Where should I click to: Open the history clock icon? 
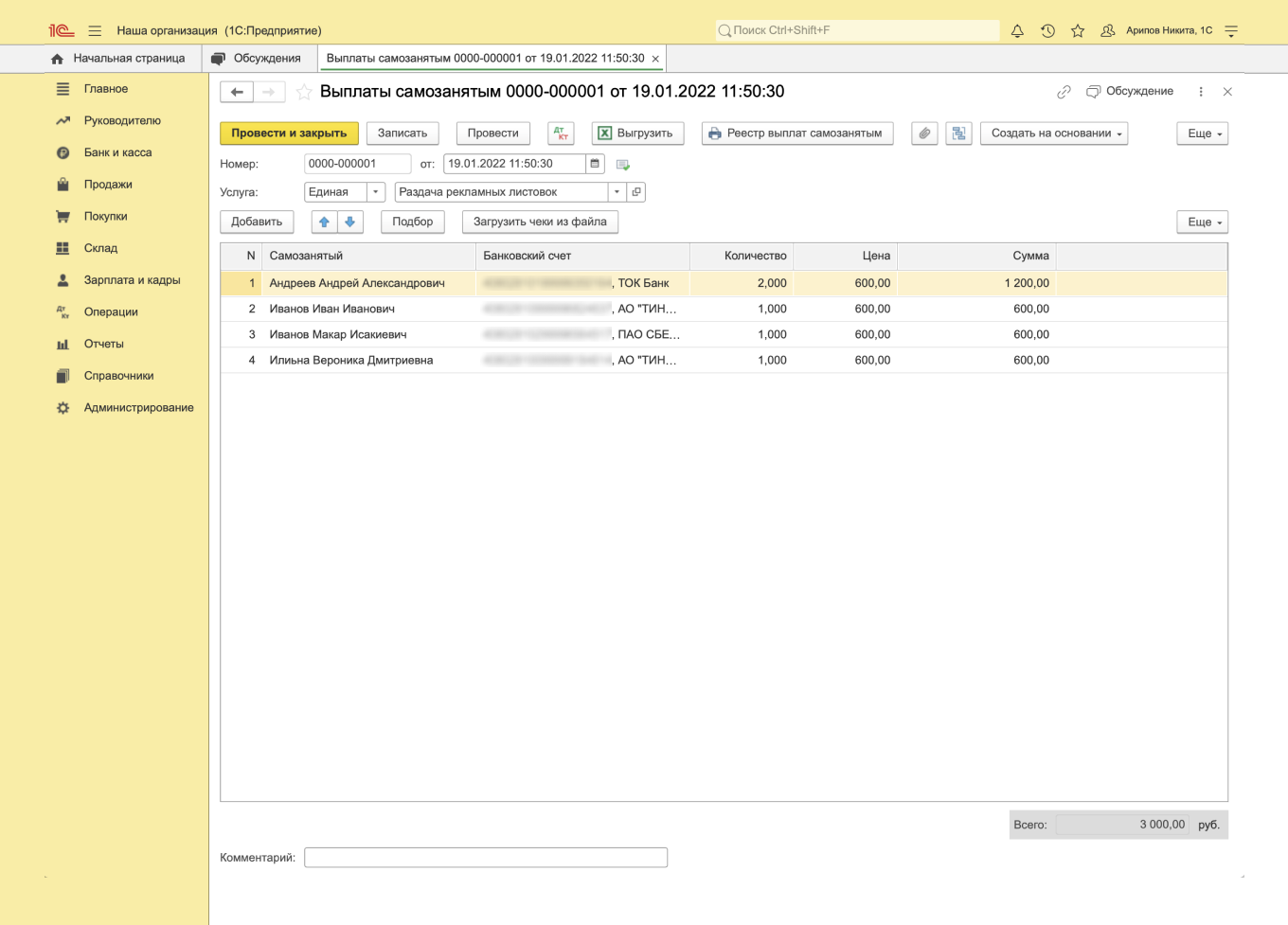[x=1047, y=31]
